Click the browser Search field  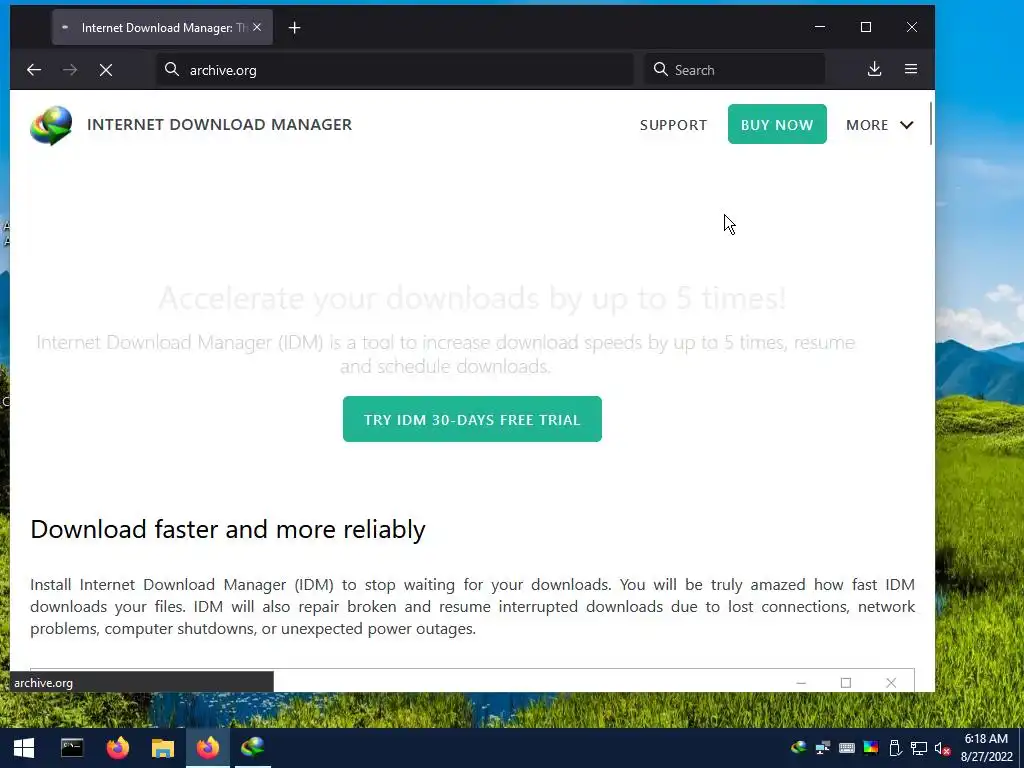735,69
